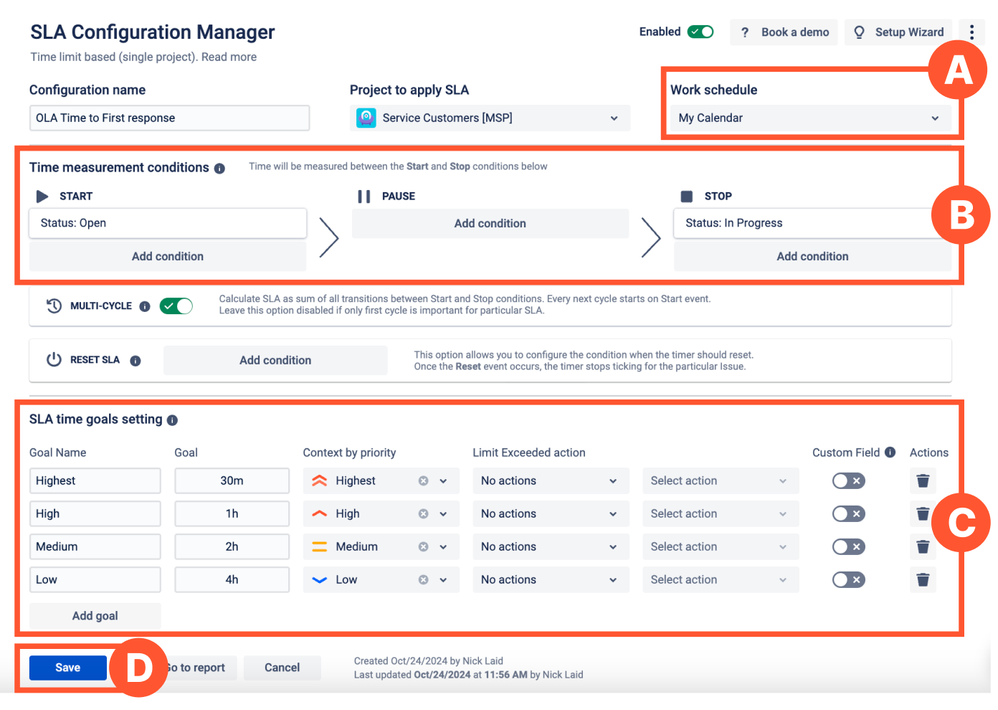
Task: Click the Highest goal name field
Action: pyautogui.click(x=95, y=481)
